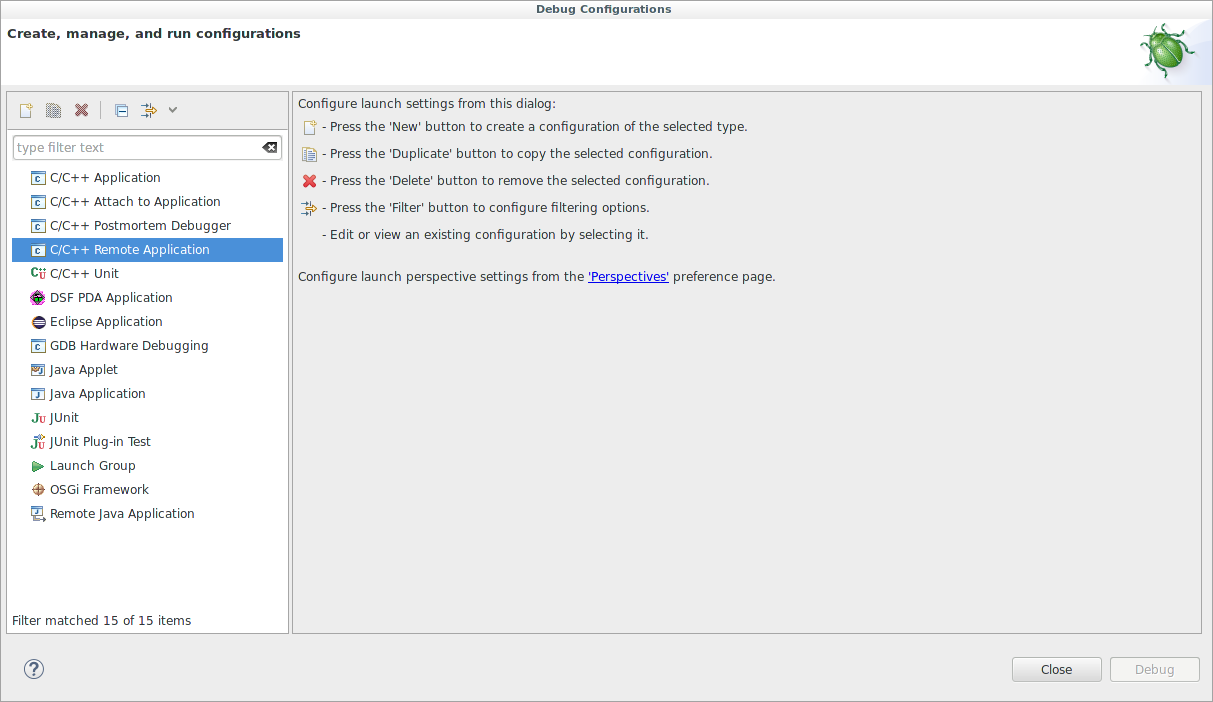Select 'C/C++ Postmortem Debugger' entry
Image resolution: width=1213 pixels, height=702 pixels.
click(x=140, y=226)
